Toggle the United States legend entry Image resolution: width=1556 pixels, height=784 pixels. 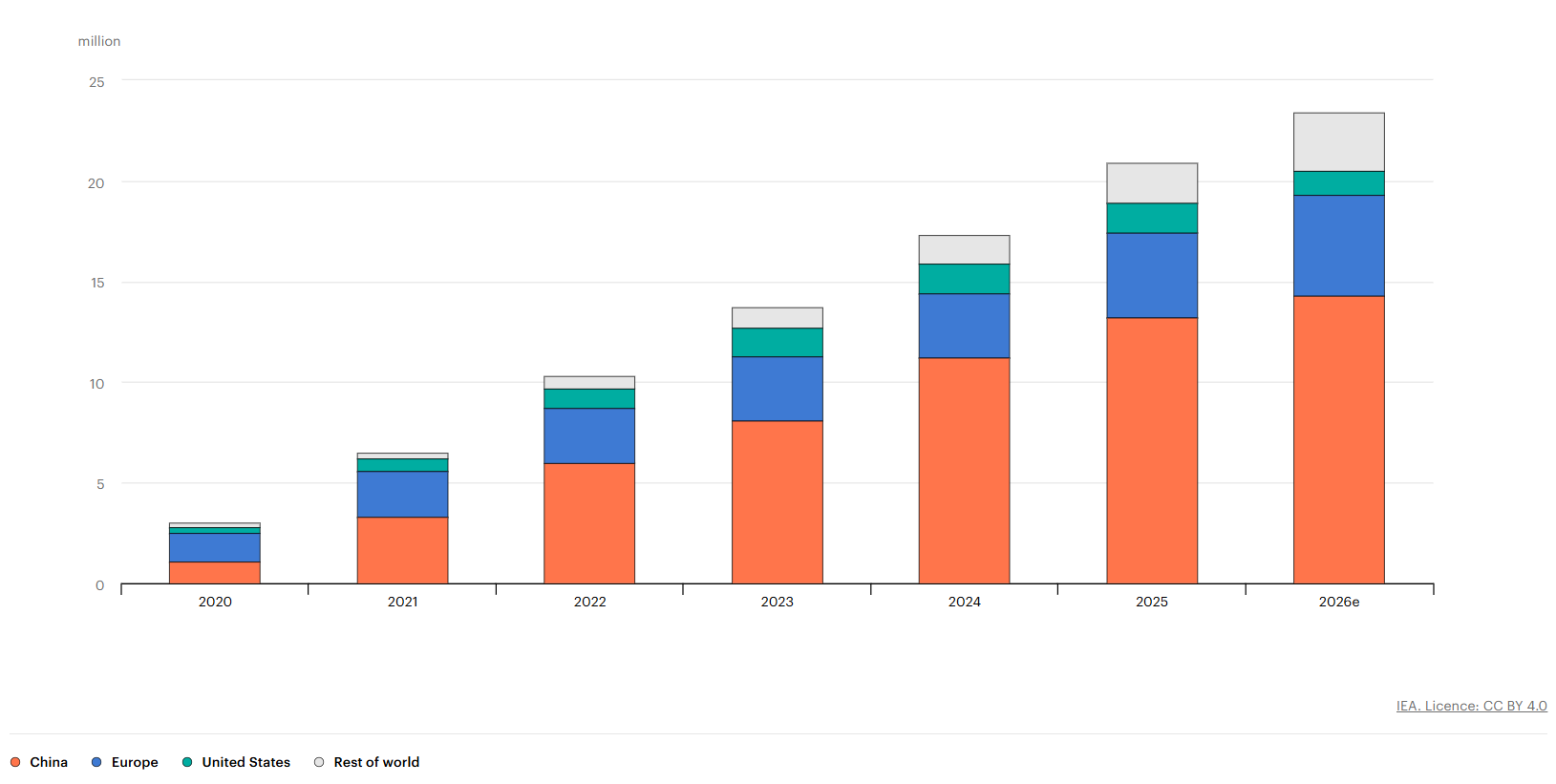tap(236, 762)
